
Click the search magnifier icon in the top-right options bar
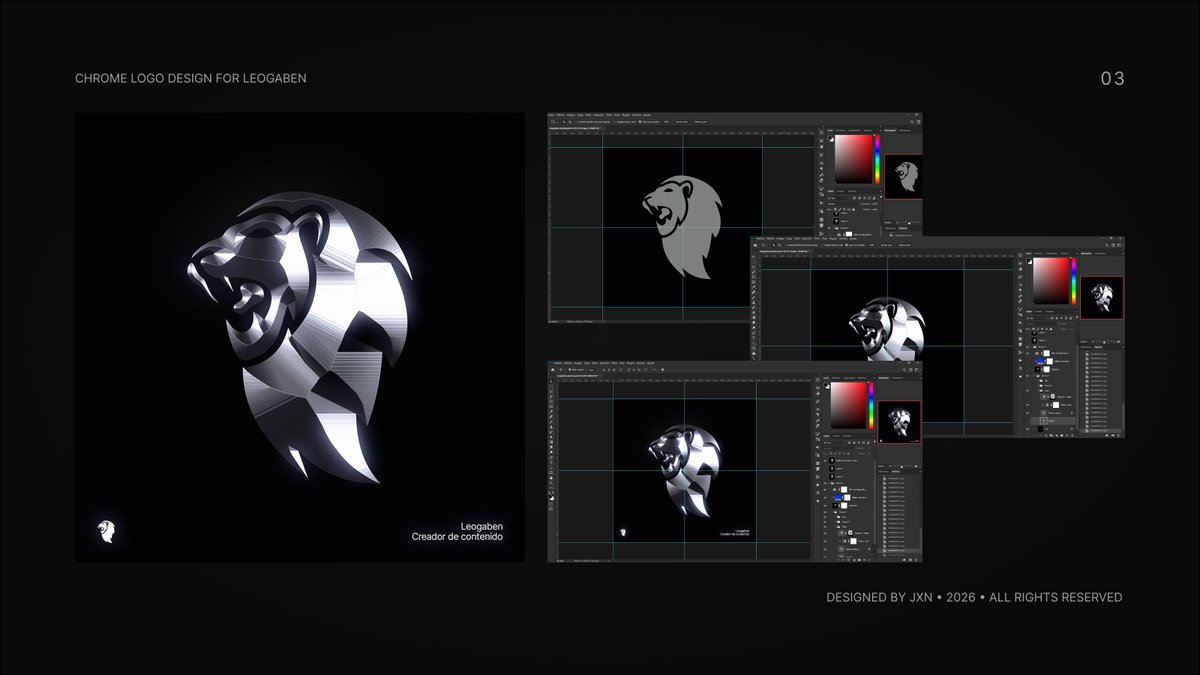click(x=904, y=369)
